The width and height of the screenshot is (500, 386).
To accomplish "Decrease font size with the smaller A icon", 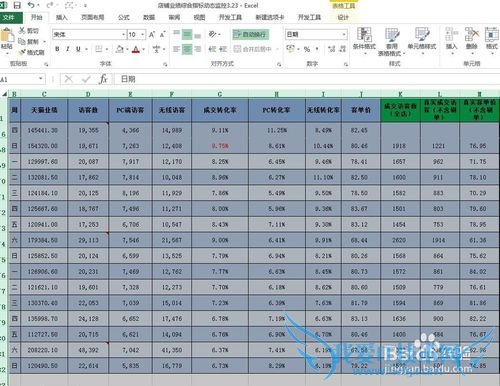I will coord(162,34).
